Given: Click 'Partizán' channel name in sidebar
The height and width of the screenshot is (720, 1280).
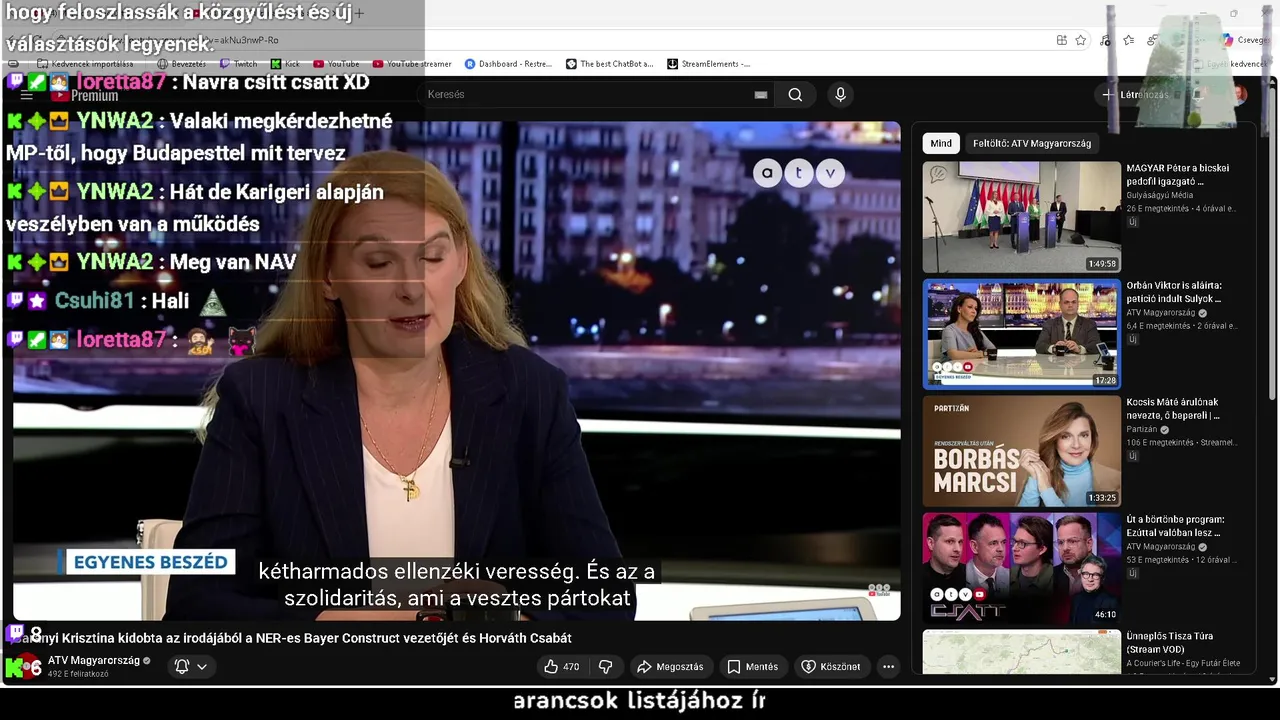Looking at the screenshot, I should pyautogui.click(x=1142, y=430).
